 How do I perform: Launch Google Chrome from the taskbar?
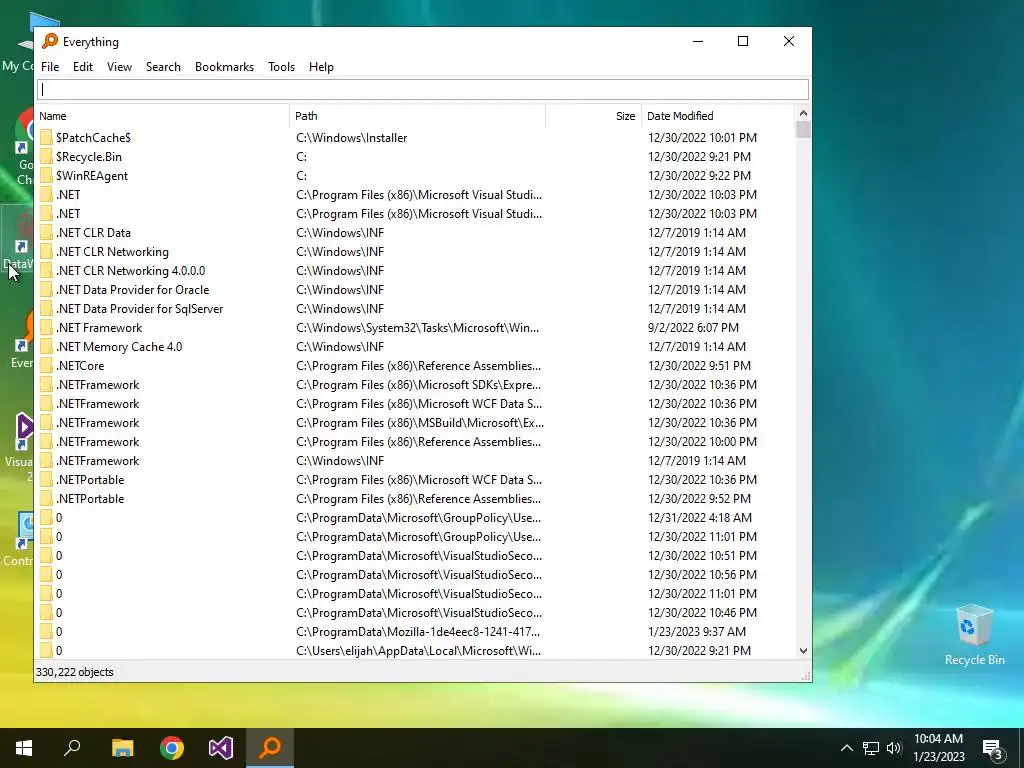(172, 748)
